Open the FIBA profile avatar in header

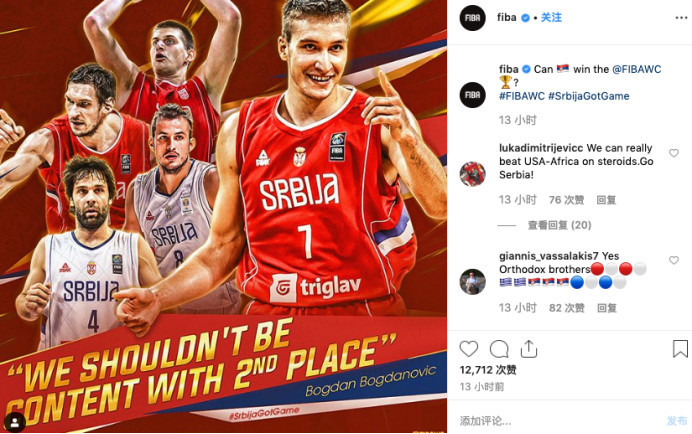[x=472, y=18]
